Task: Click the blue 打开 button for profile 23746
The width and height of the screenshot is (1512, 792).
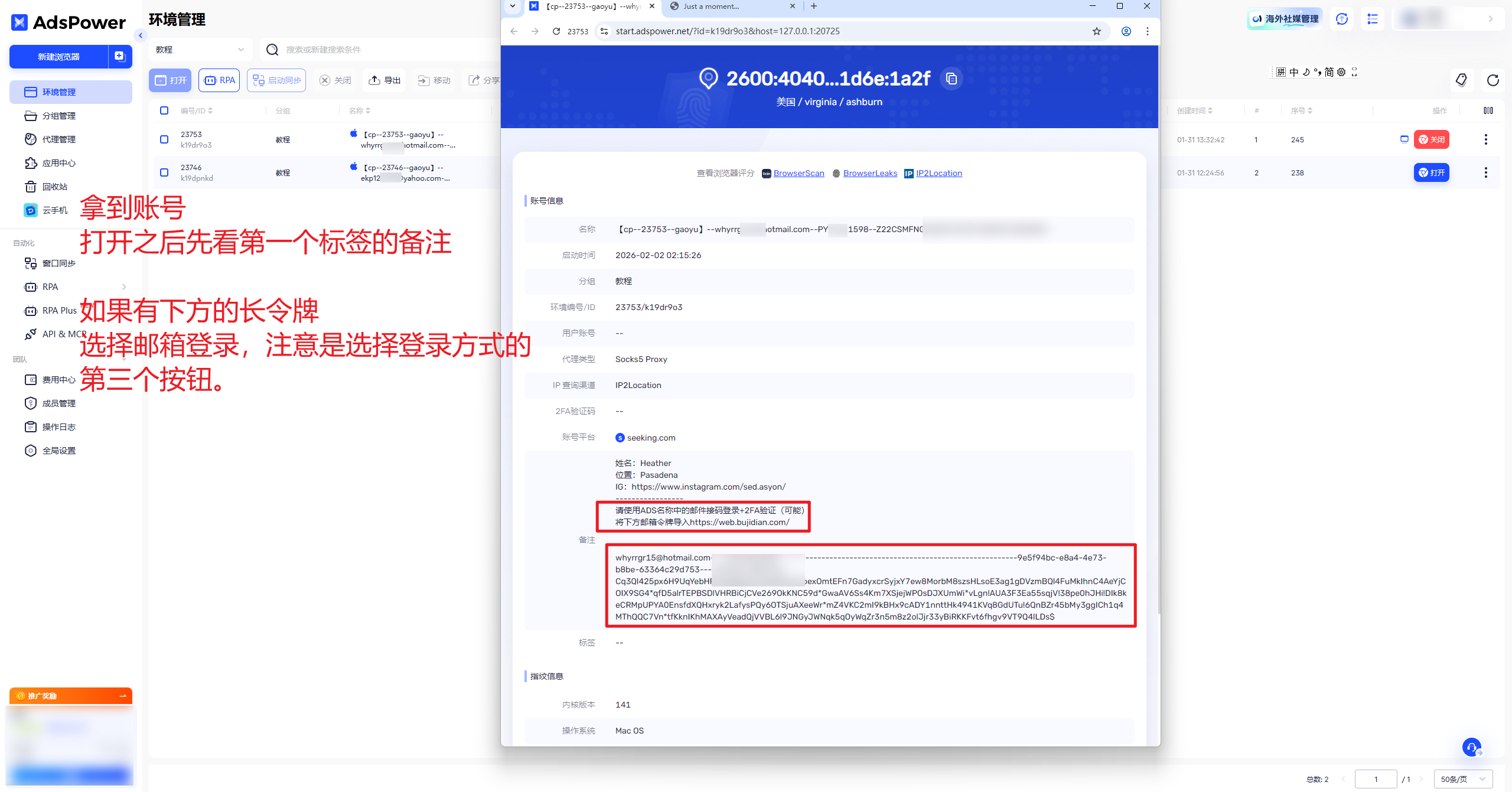Action: coord(1431,172)
